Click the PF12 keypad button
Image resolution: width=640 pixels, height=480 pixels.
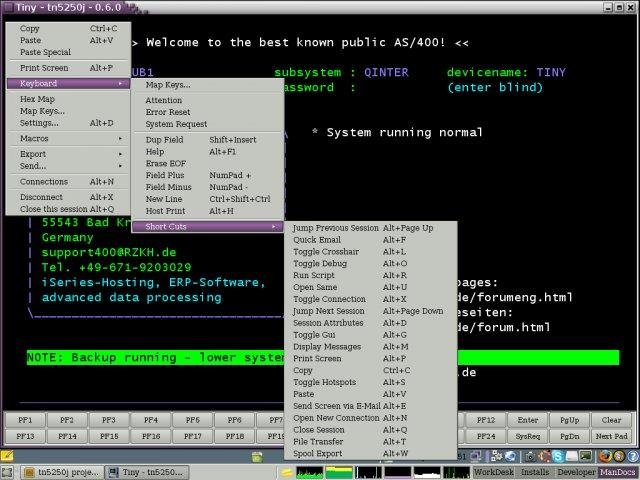[486, 420]
